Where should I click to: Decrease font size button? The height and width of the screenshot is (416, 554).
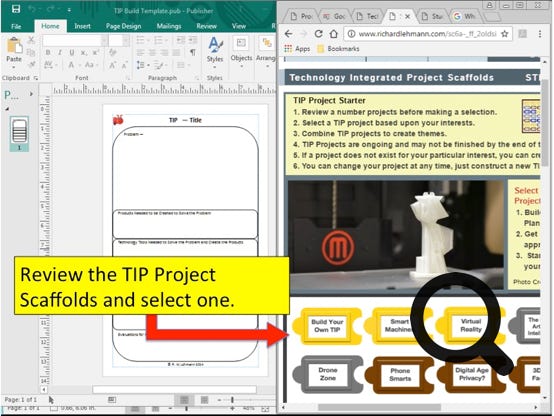(124, 65)
